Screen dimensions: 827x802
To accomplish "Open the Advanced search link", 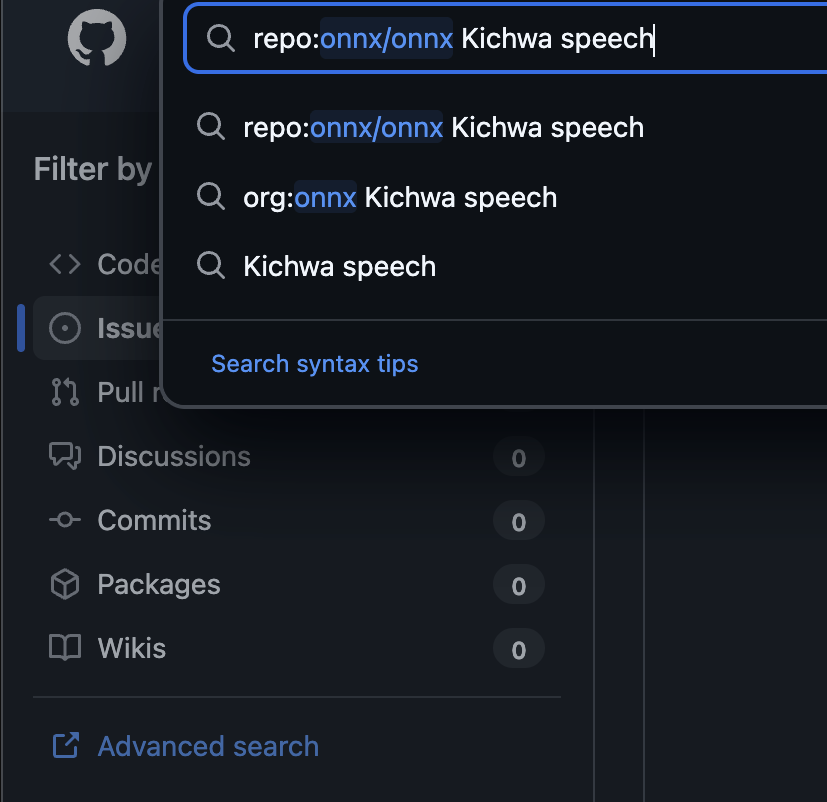I will 208,746.
